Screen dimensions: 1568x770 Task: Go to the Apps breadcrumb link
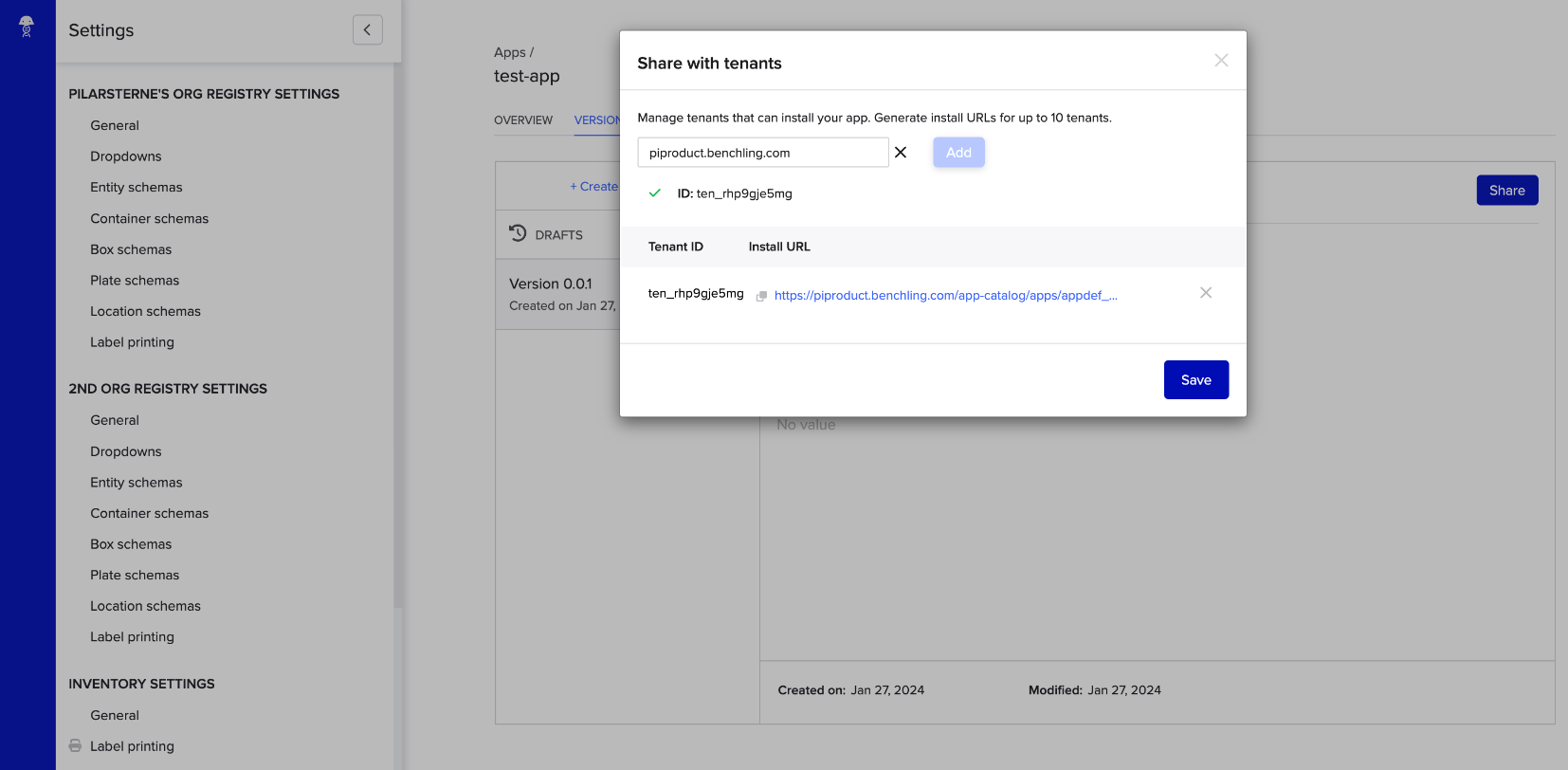coord(510,52)
